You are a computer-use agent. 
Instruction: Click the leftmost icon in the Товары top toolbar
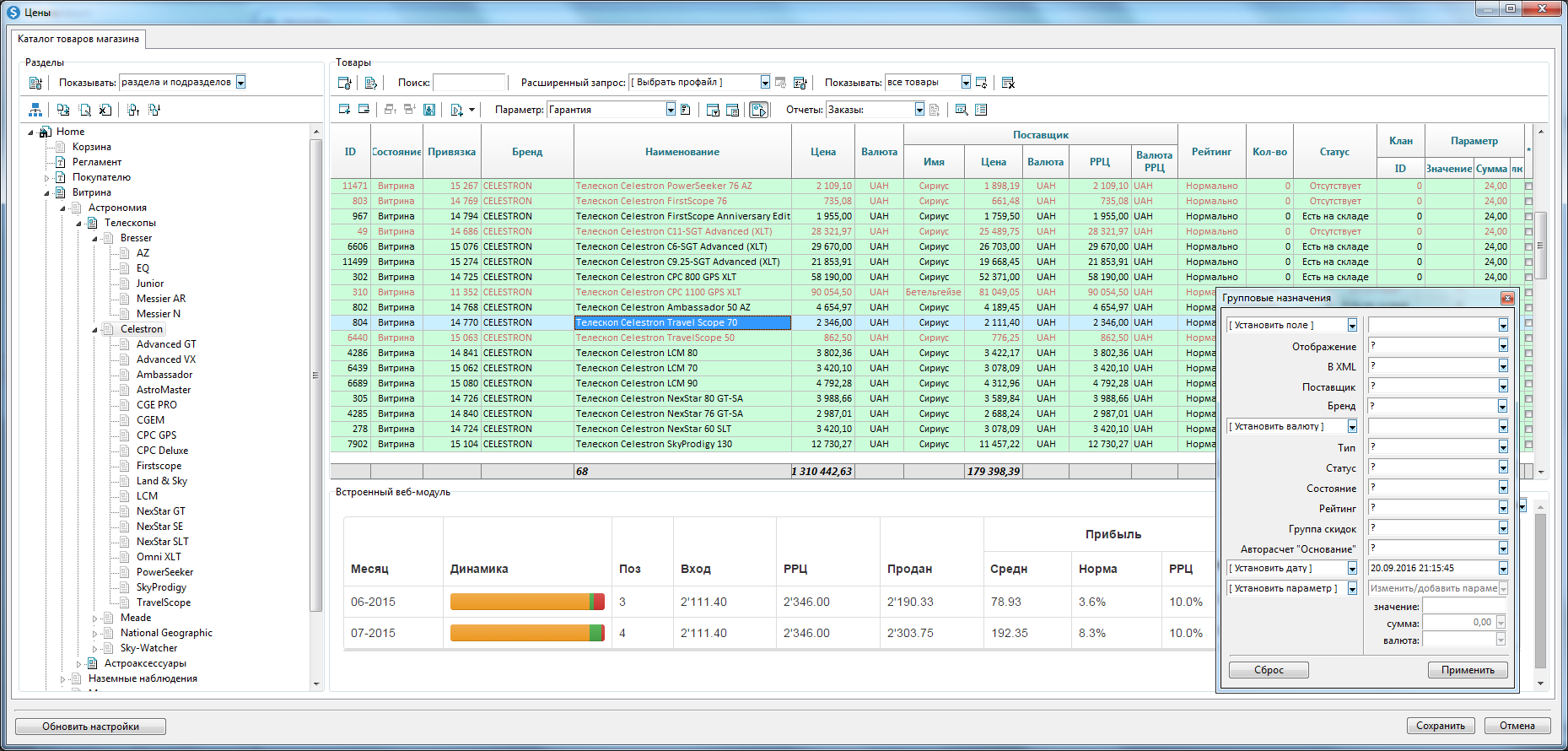point(344,83)
